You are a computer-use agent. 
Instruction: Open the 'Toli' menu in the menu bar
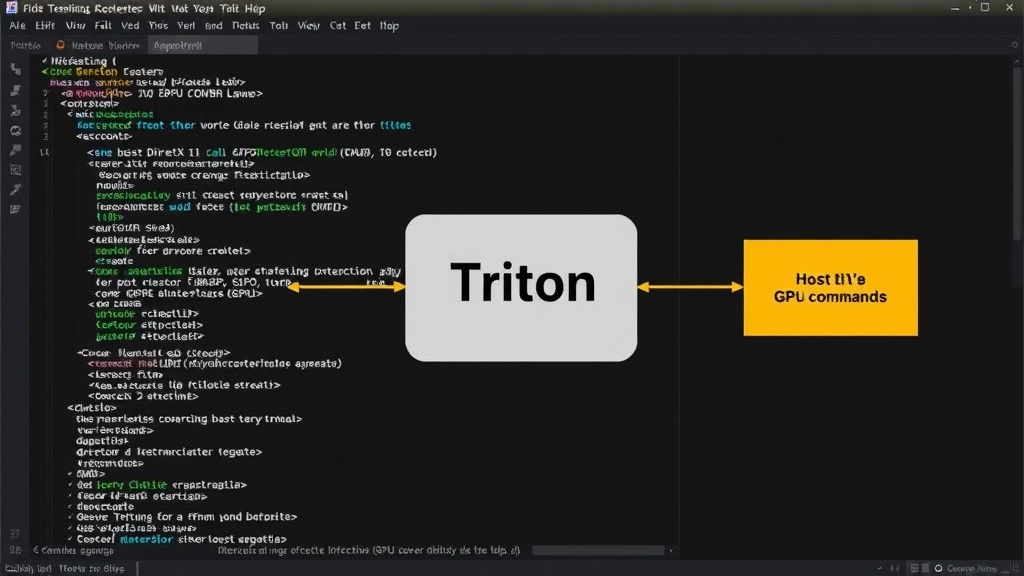tap(279, 25)
